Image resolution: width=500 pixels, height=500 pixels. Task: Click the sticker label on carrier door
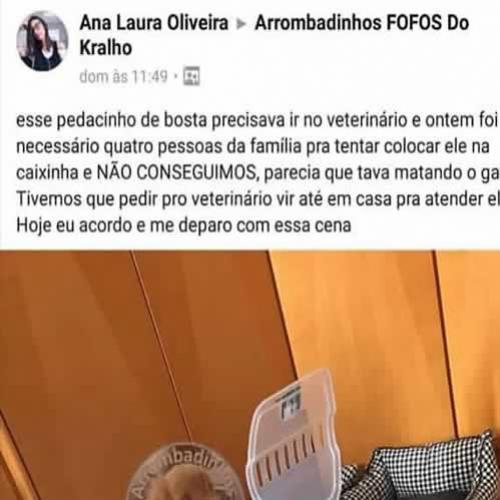point(290,403)
